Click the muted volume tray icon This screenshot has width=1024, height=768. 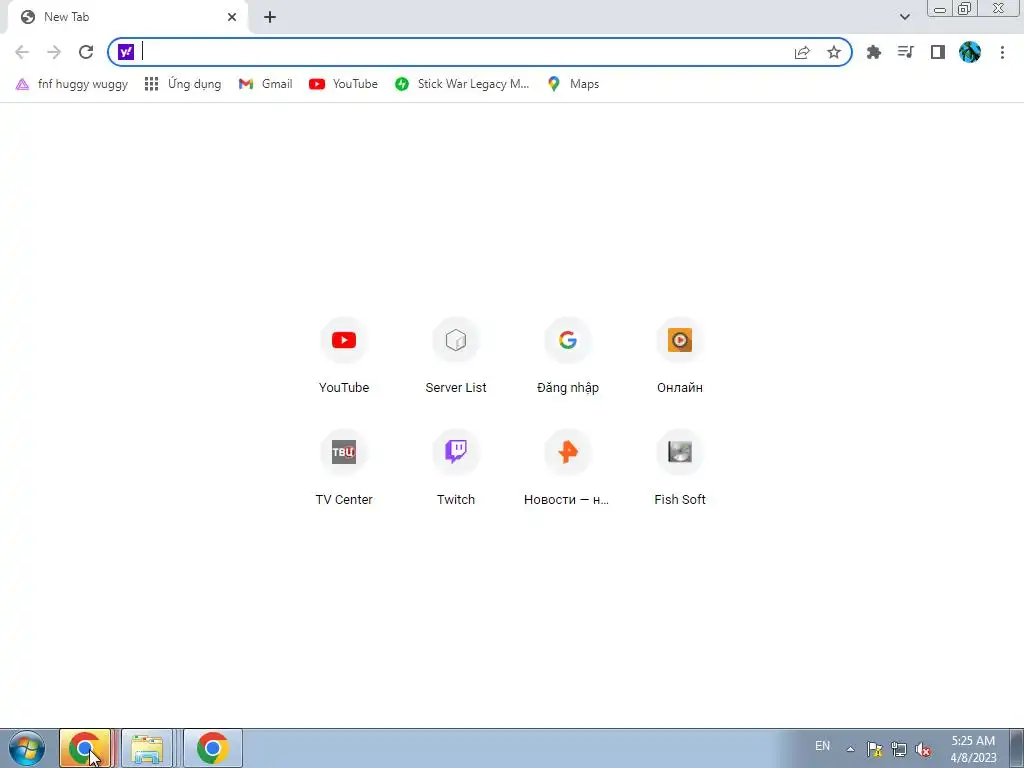pyautogui.click(x=923, y=749)
